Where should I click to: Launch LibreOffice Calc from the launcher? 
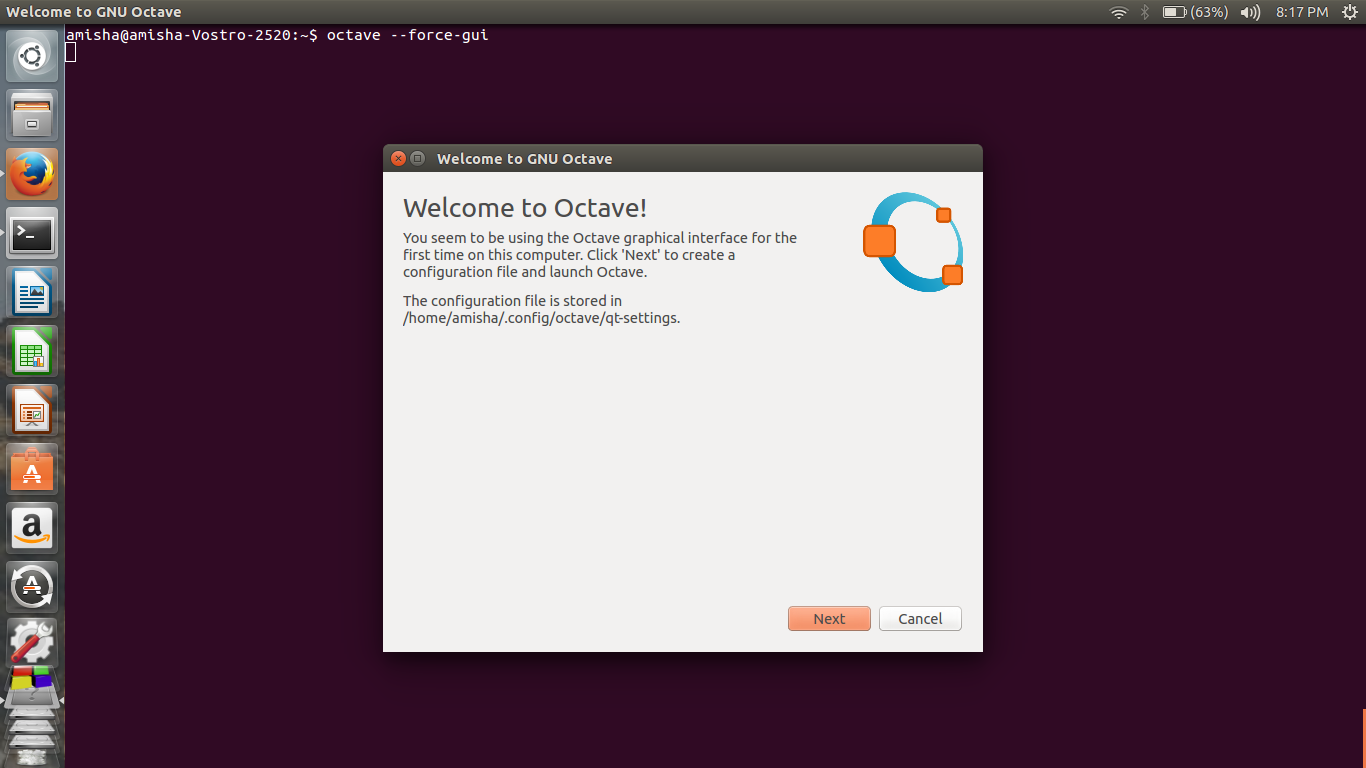32,351
